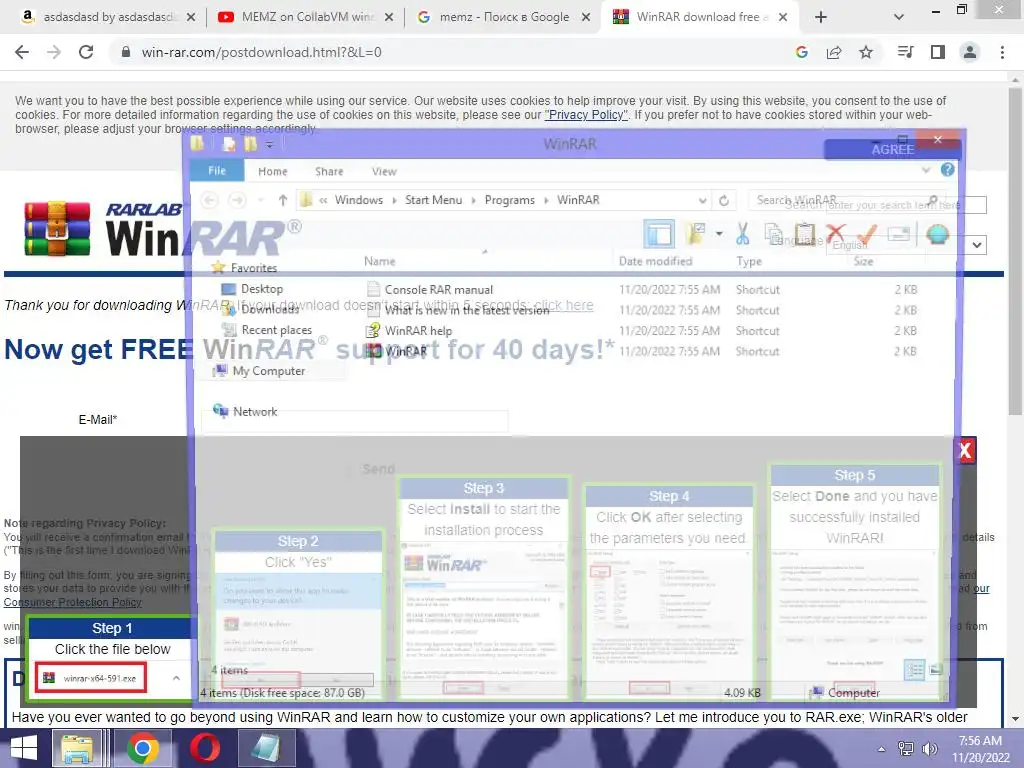1024x768 pixels.
Task: Click the Google icon in address bar
Action: pyautogui.click(x=802, y=52)
